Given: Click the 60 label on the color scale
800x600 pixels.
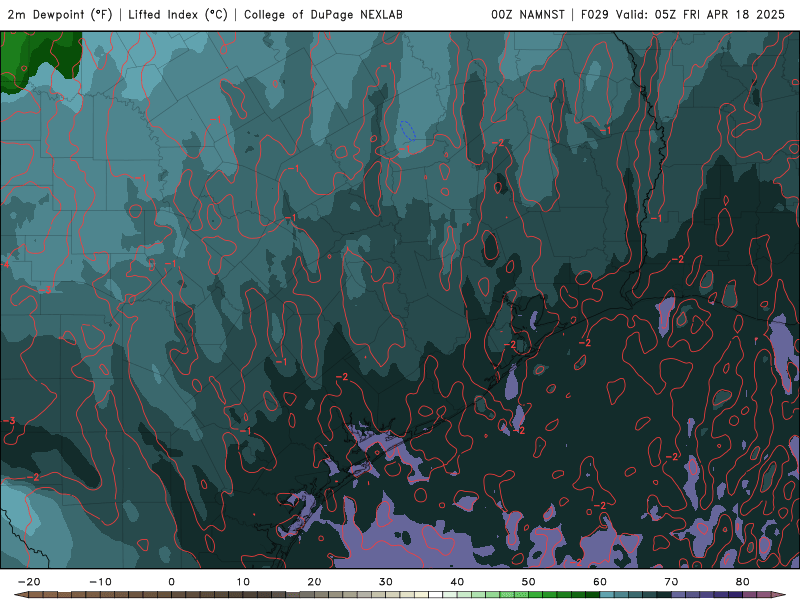Looking at the screenshot, I should [600, 582].
